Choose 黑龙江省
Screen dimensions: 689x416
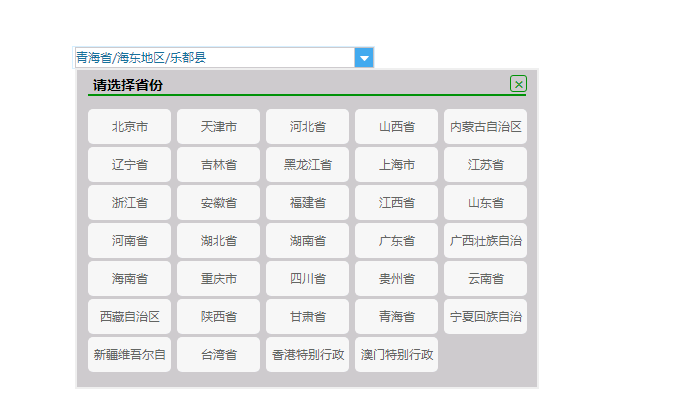pos(308,165)
